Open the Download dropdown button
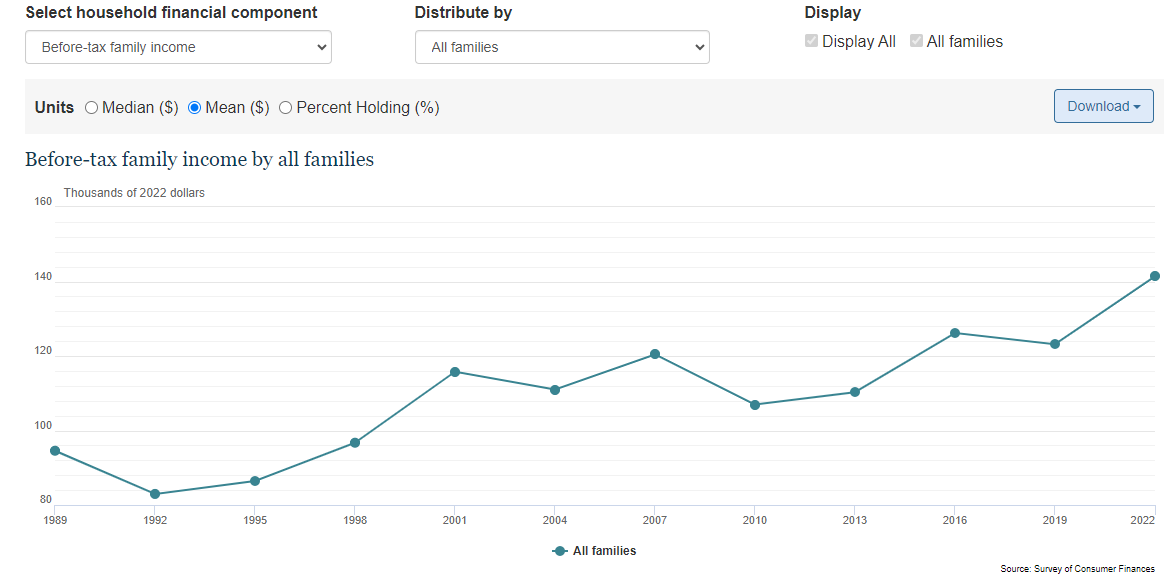The image size is (1164, 576). (1103, 106)
